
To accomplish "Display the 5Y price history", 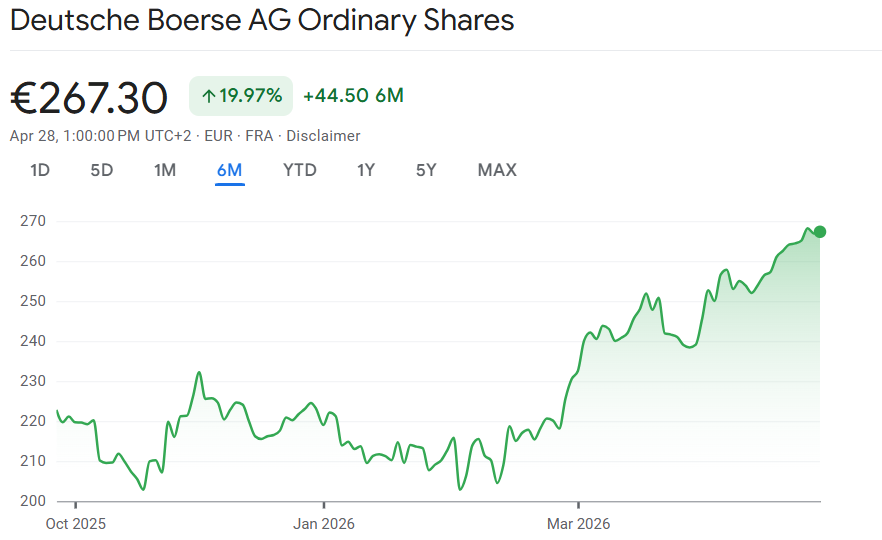I will tap(427, 170).
